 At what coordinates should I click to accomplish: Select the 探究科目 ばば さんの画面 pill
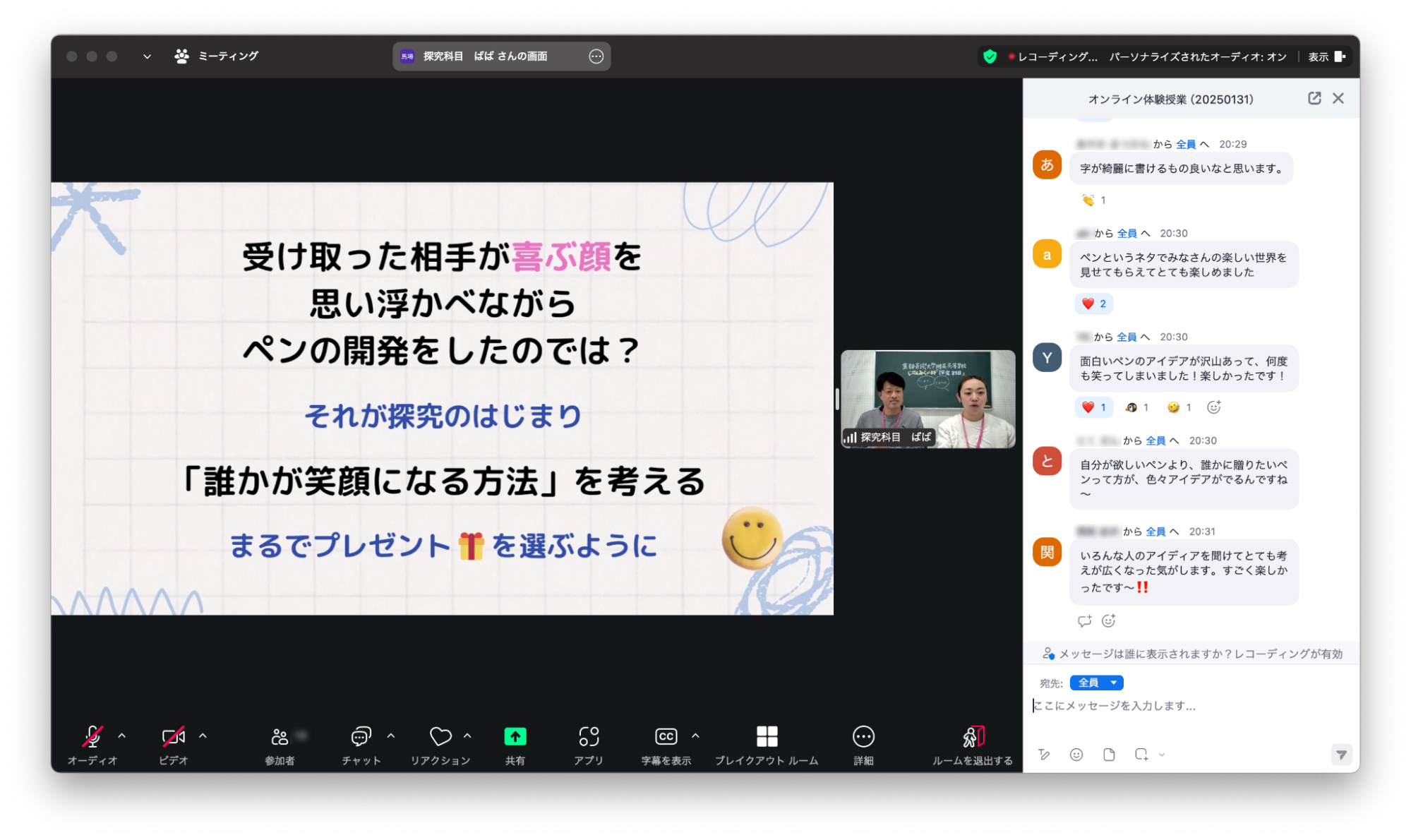click(501, 56)
